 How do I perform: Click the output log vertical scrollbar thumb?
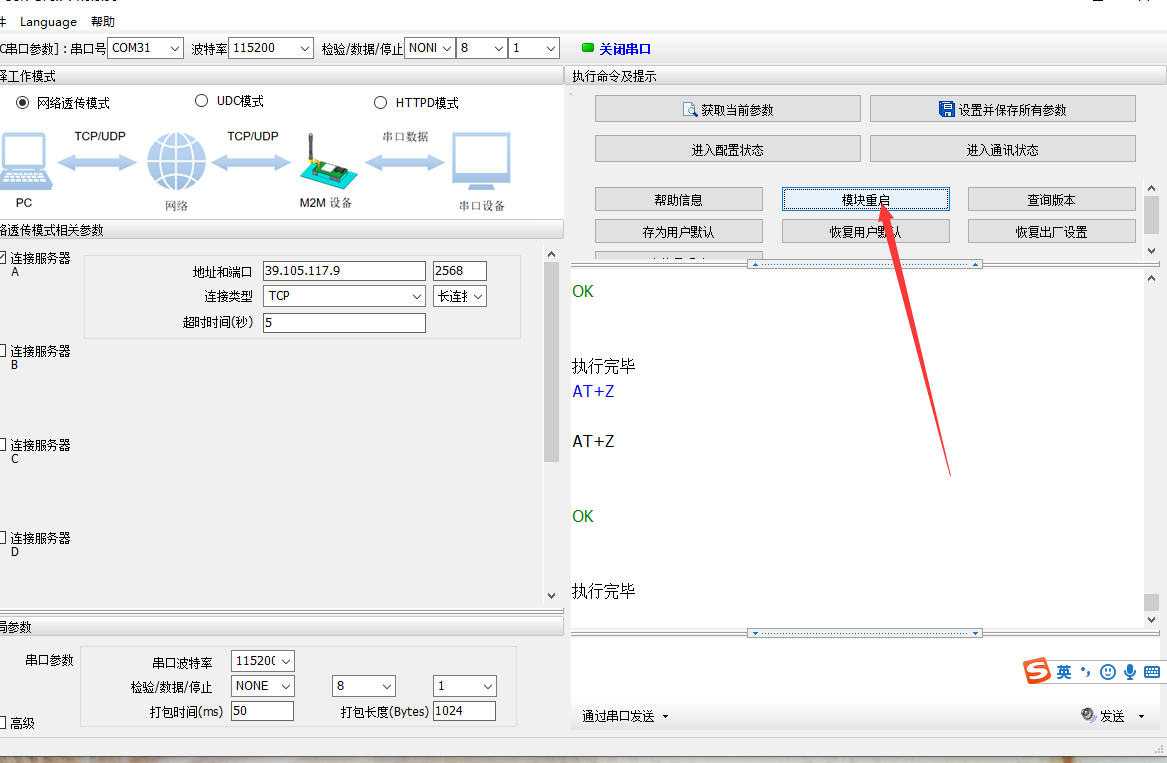point(1151,602)
